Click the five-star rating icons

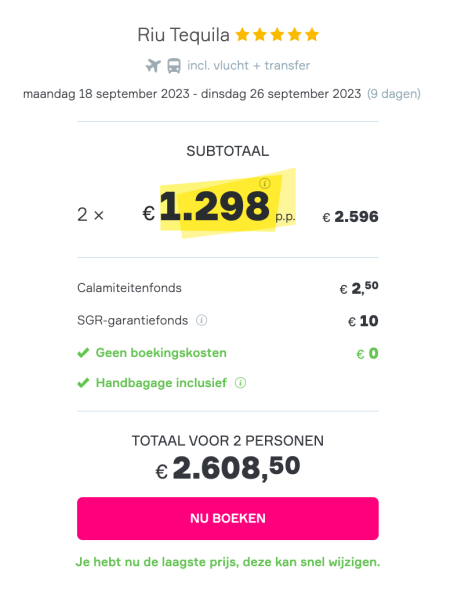(x=277, y=35)
